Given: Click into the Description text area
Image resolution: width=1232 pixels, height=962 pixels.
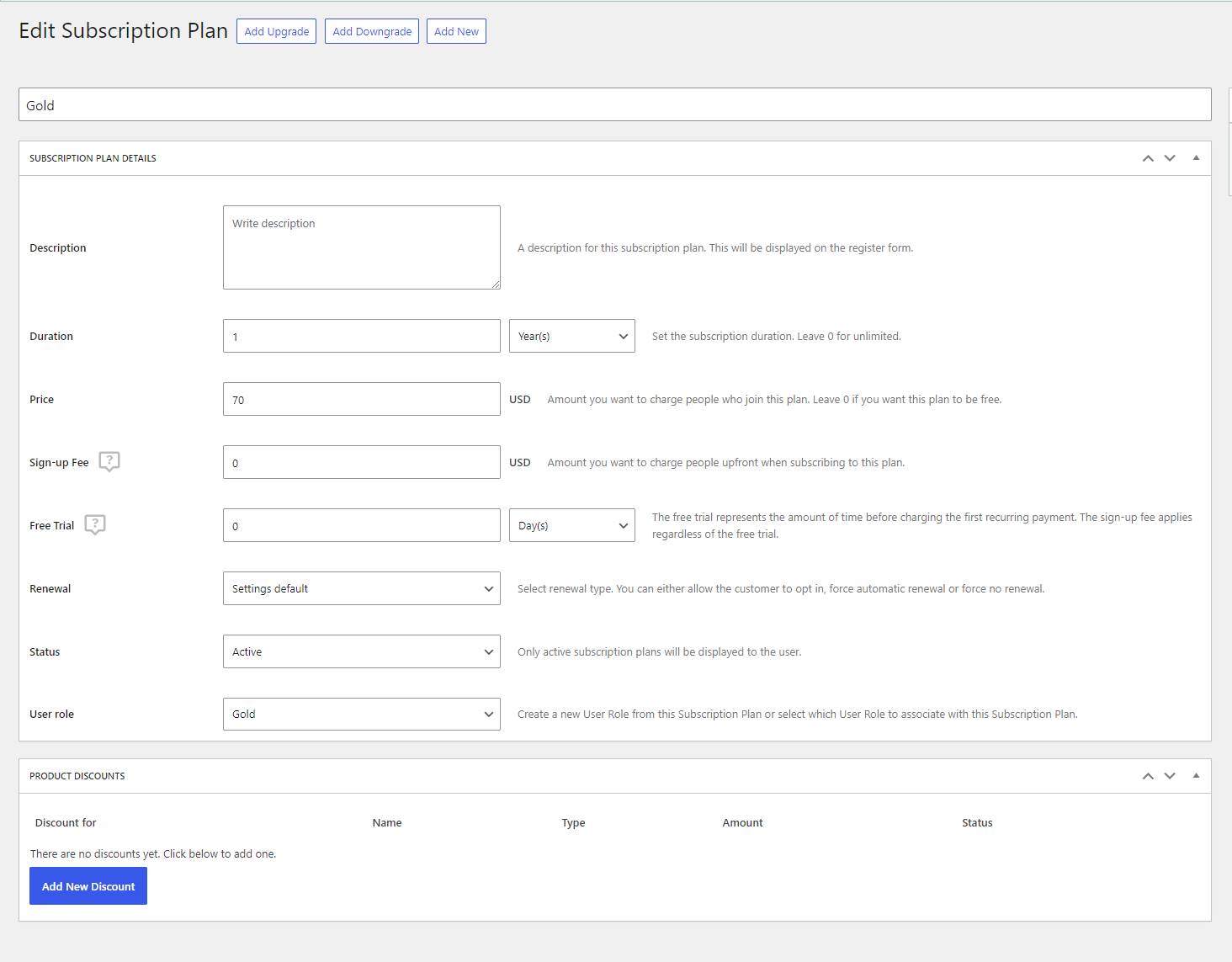Looking at the screenshot, I should tap(361, 247).
